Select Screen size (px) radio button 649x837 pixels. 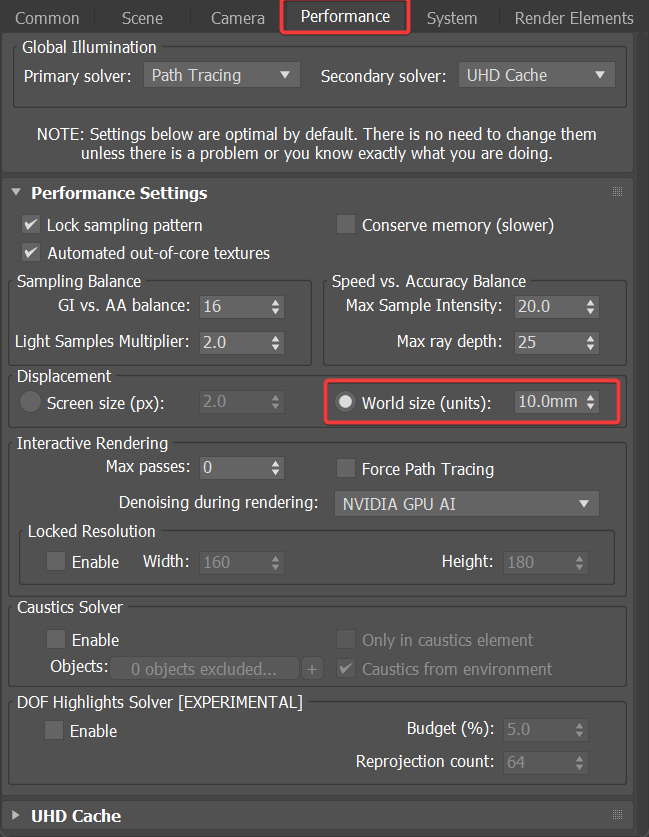click(x=31, y=403)
